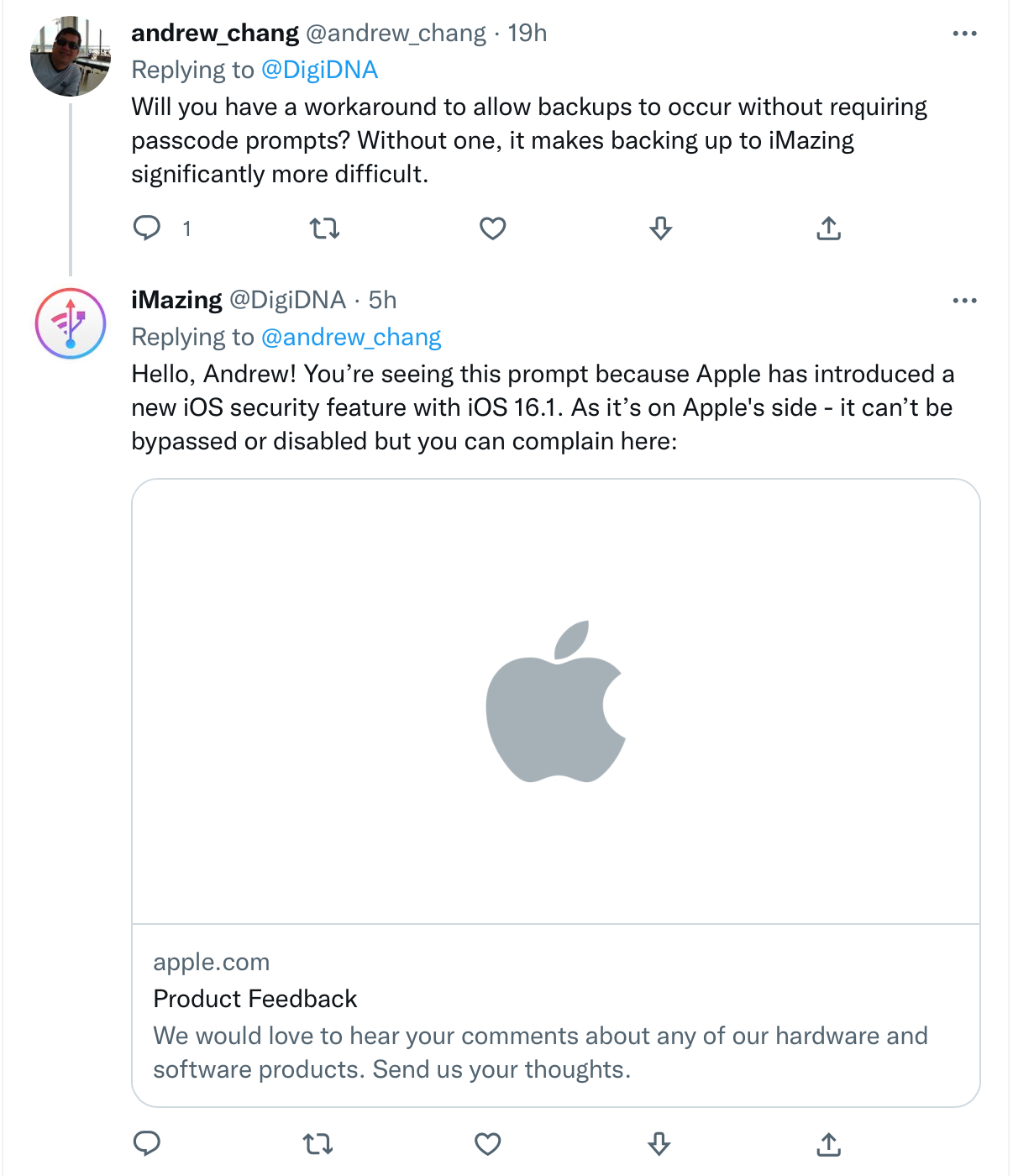Viewport: 1013px width, 1176px height.
Task: Download andrew_chang's tweet with the arrow icon
Action: pyautogui.click(x=660, y=228)
